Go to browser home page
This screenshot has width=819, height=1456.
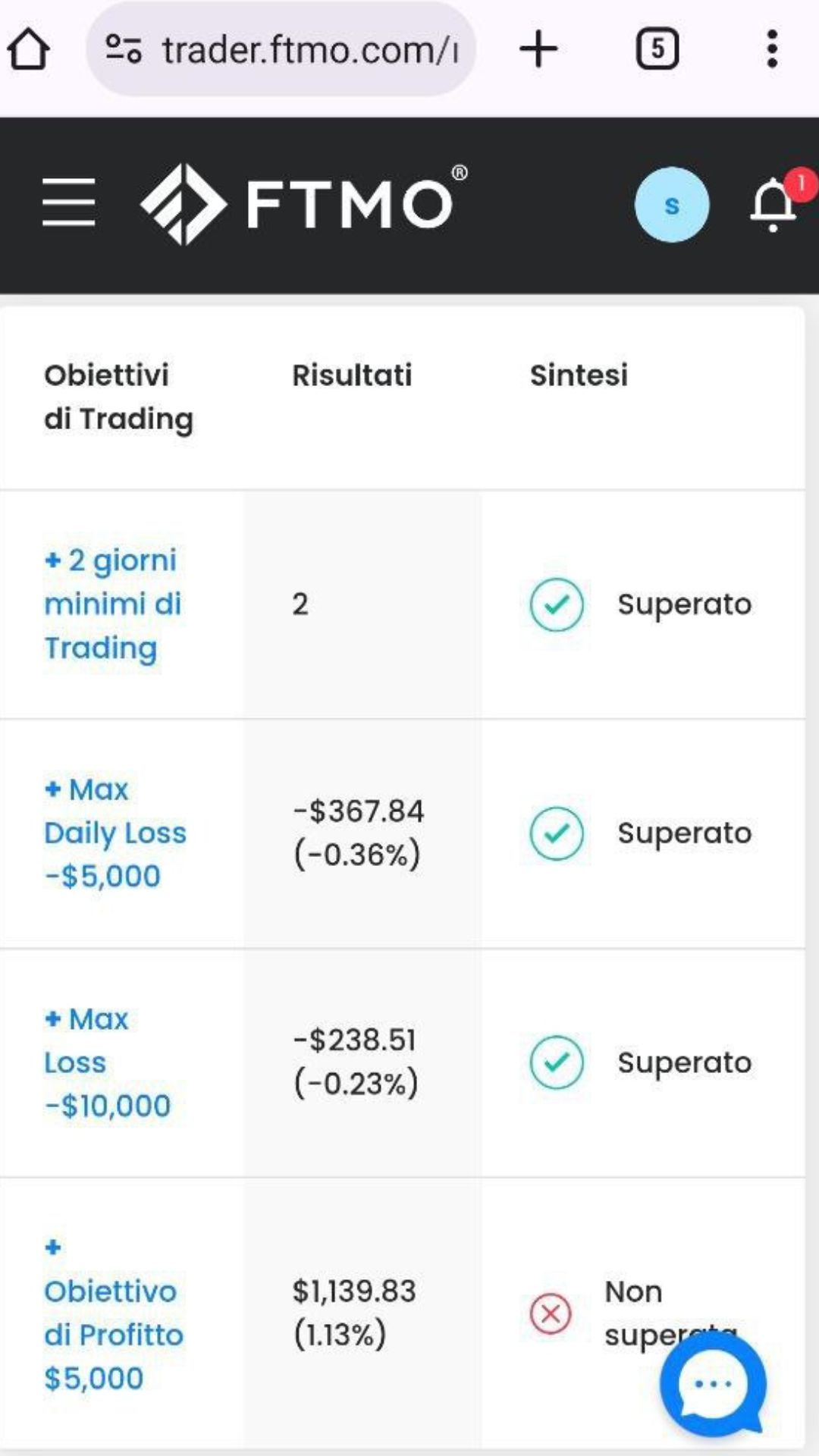tap(29, 49)
